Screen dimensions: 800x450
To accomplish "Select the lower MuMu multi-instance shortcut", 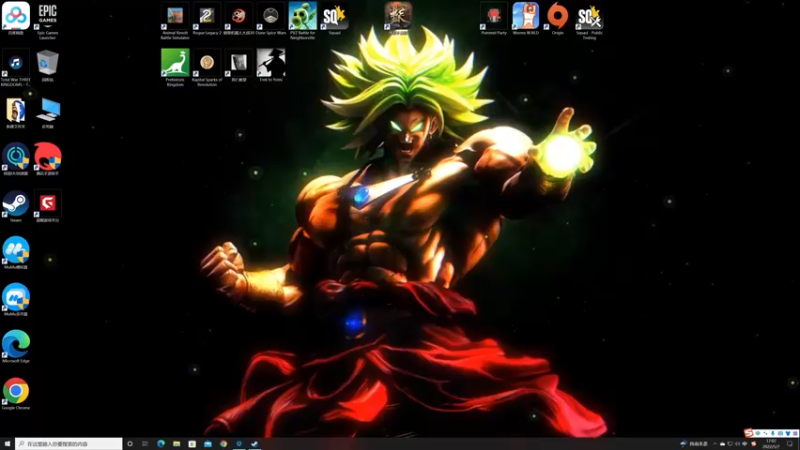I will (x=16, y=299).
